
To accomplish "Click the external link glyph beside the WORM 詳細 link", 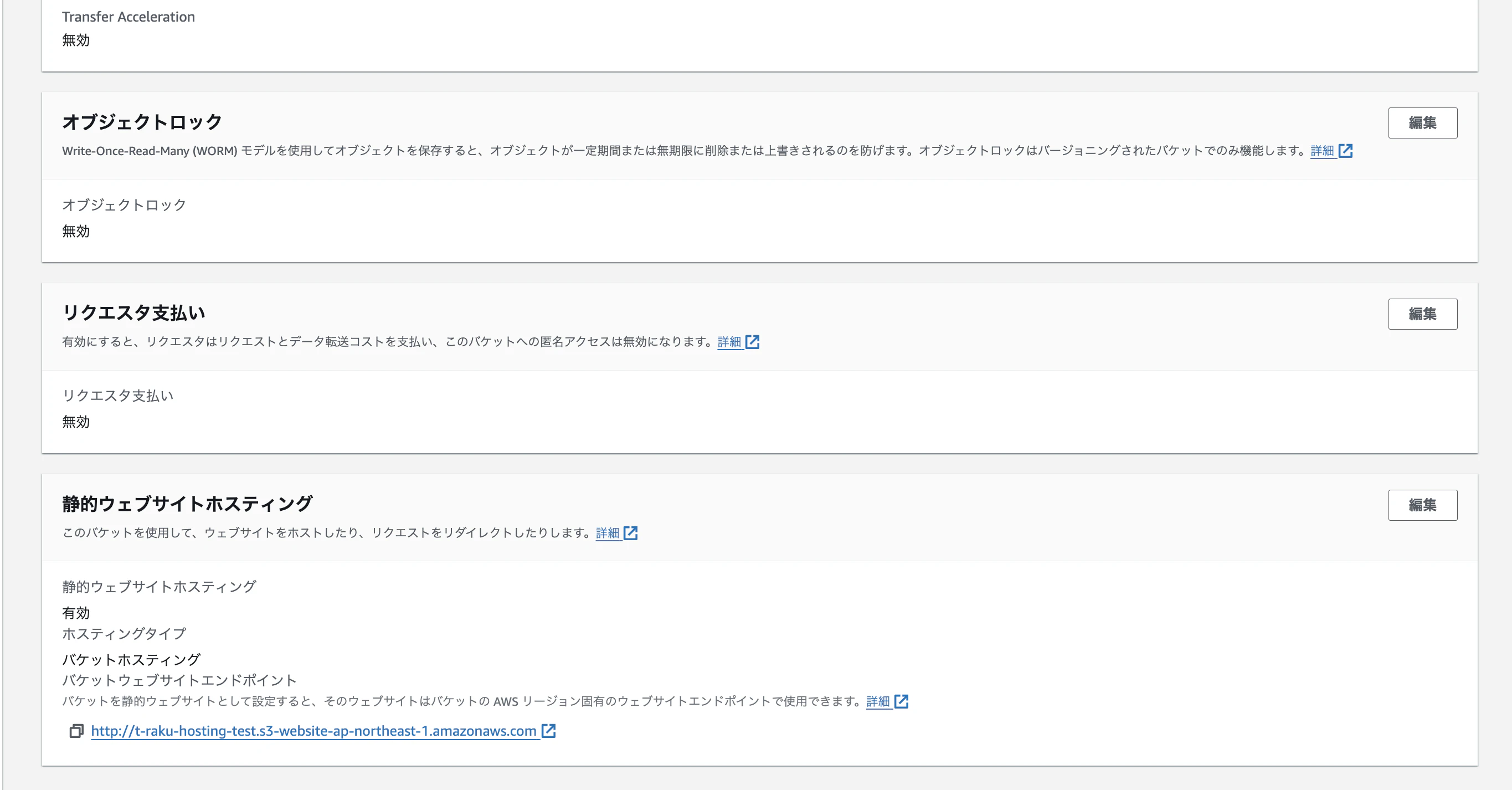I will pyautogui.click(x=1346, y=151).
